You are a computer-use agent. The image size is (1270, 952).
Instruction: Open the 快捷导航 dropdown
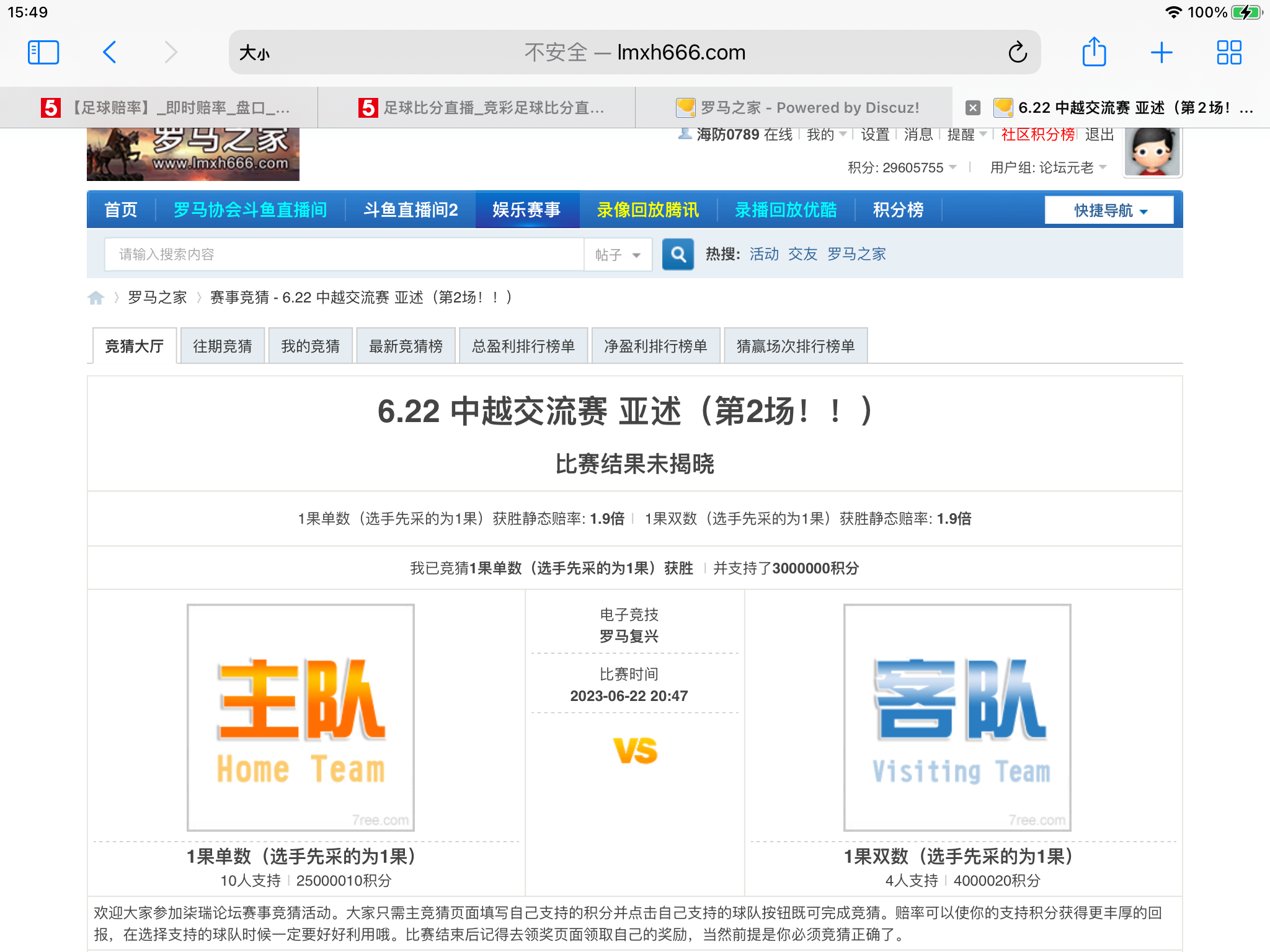(x=1108, y=210)
